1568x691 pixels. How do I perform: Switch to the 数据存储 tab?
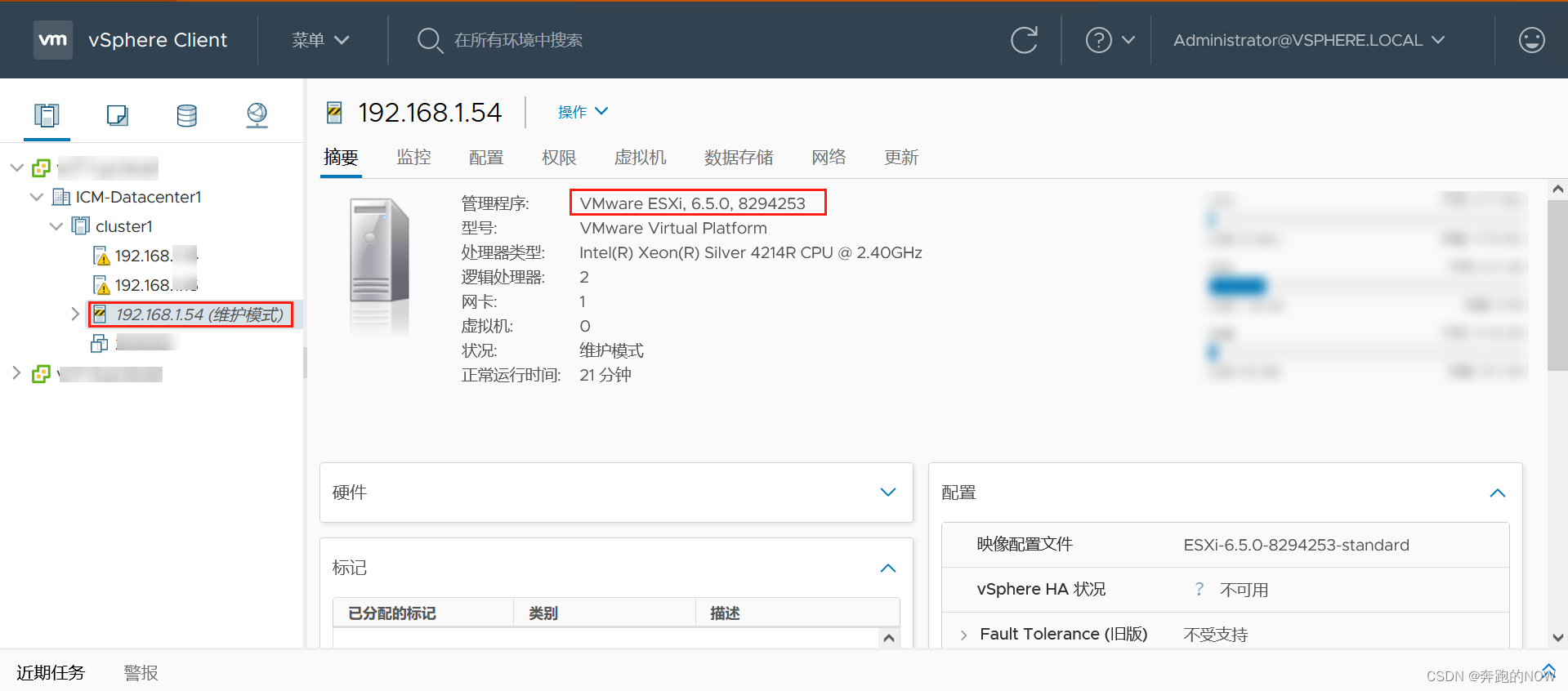(x=739, y=157)
